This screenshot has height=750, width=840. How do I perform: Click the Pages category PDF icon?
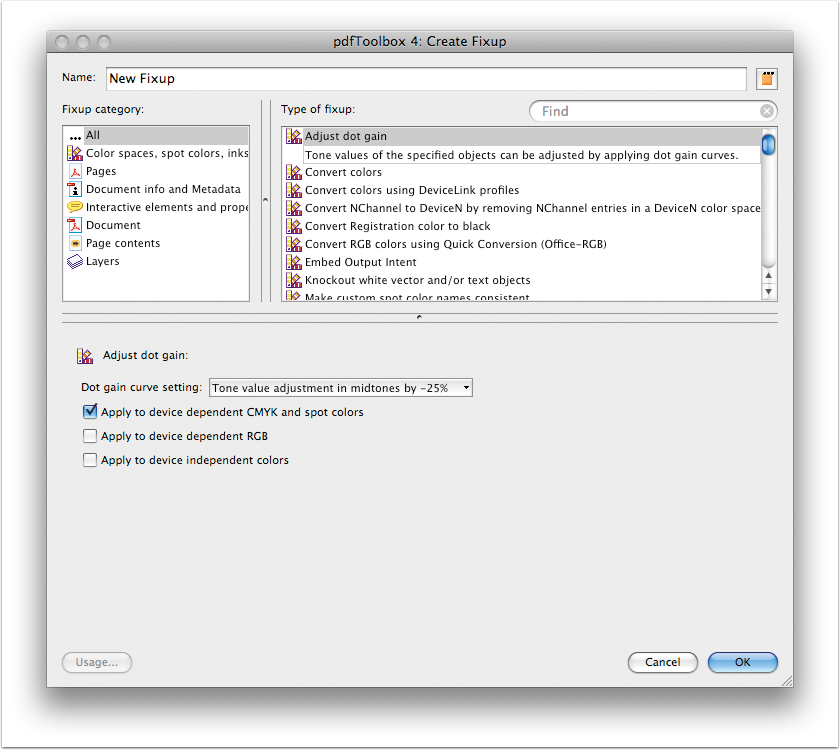(75, 171)
